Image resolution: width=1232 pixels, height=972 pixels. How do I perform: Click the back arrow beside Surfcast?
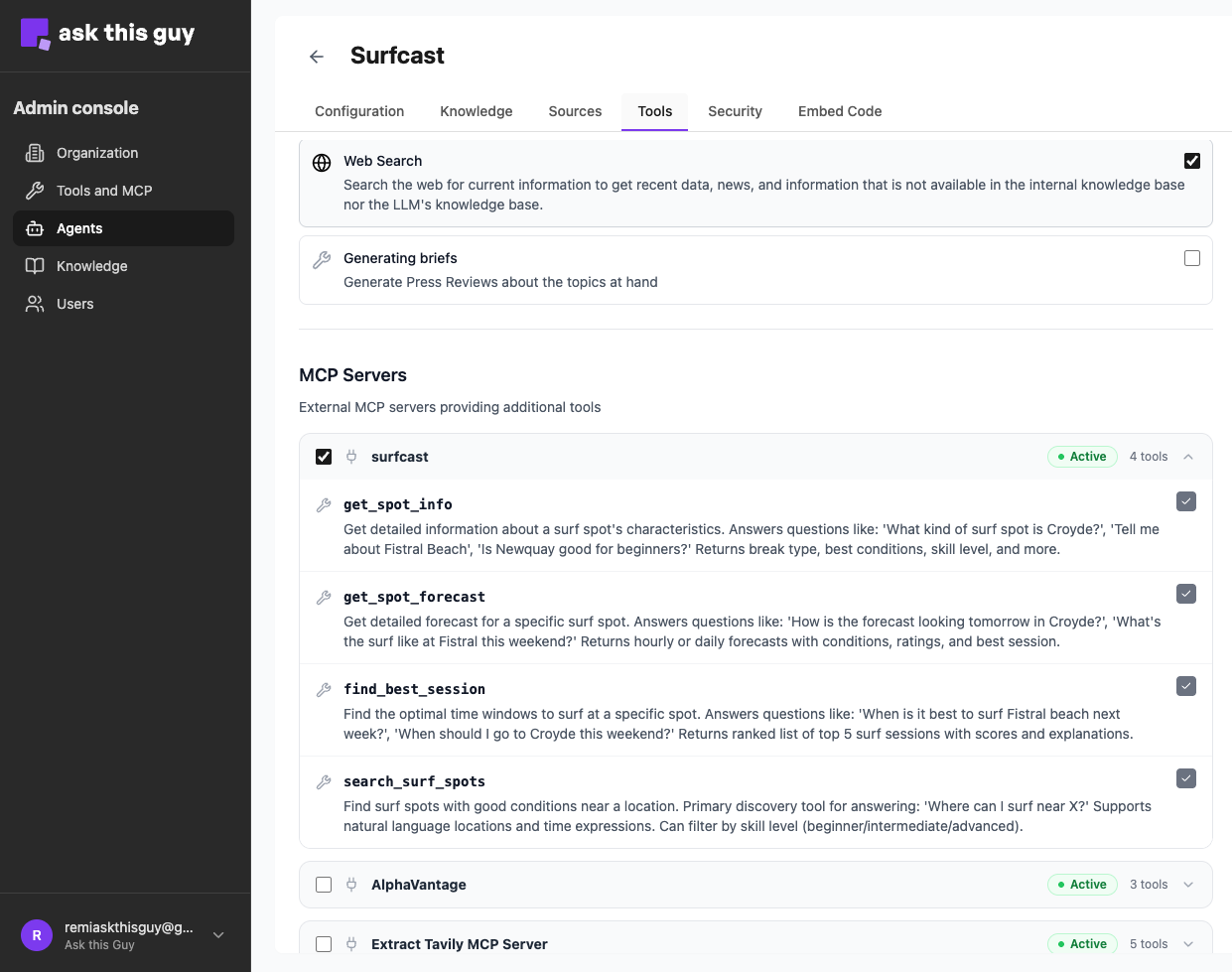click(317, 57)
